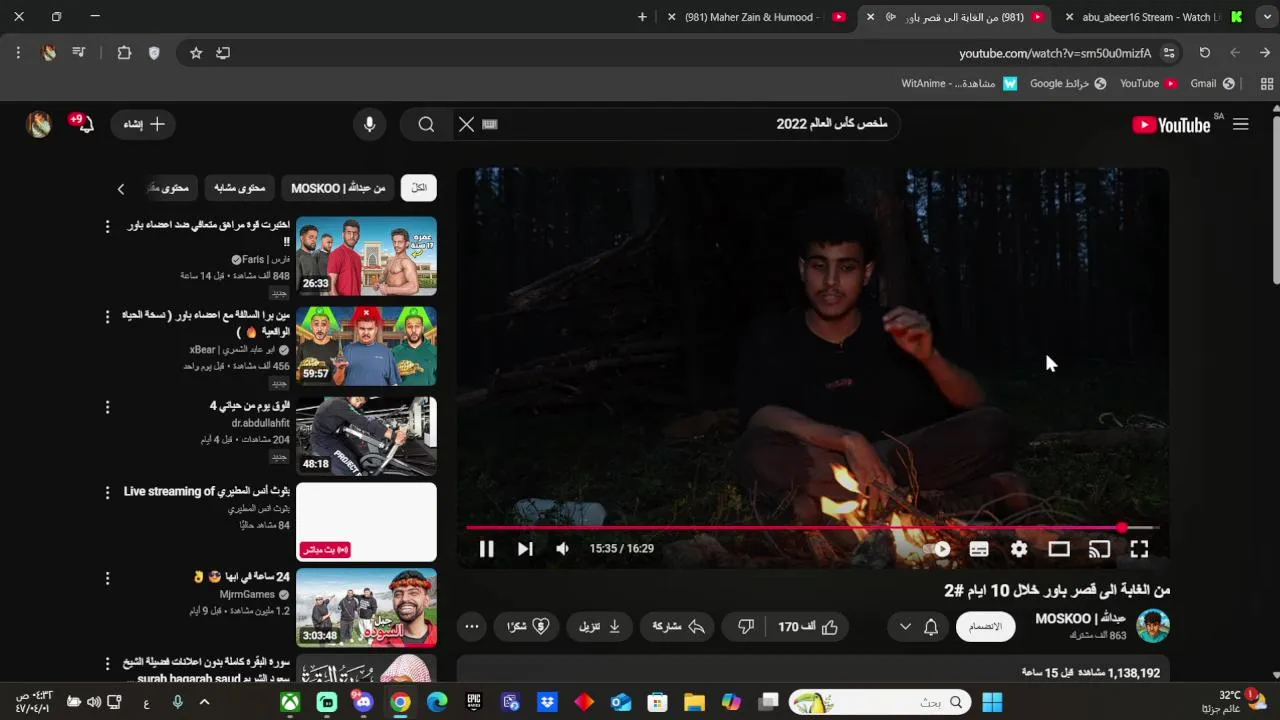The width and height of the screenshot is (1280, 720).
Task: Share the video via مشاركة
Action: click(x=679, y=627)
